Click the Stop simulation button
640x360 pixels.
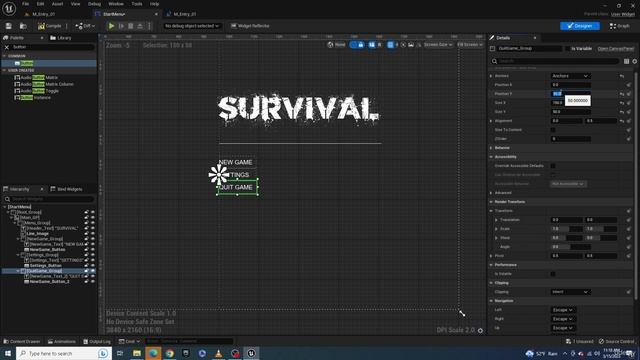pos(131,26)
